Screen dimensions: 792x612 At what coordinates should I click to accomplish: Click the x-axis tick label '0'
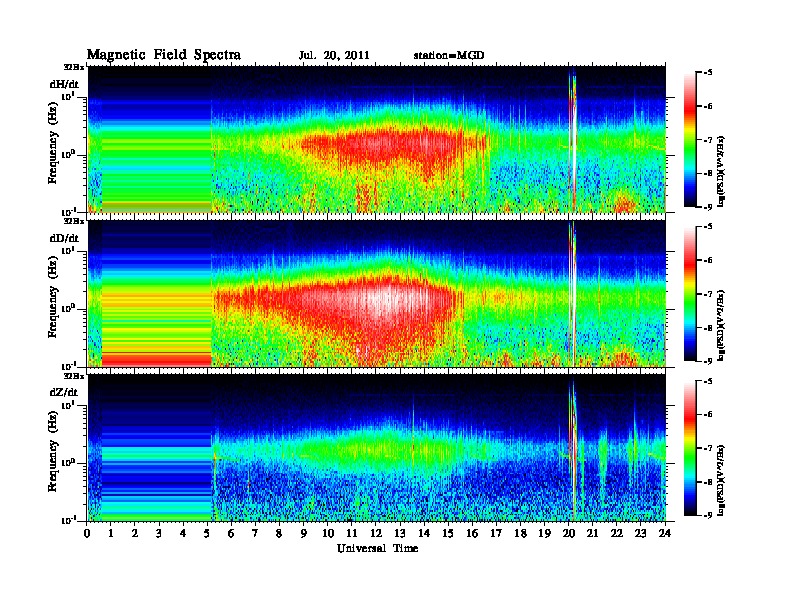coord(87,533)
